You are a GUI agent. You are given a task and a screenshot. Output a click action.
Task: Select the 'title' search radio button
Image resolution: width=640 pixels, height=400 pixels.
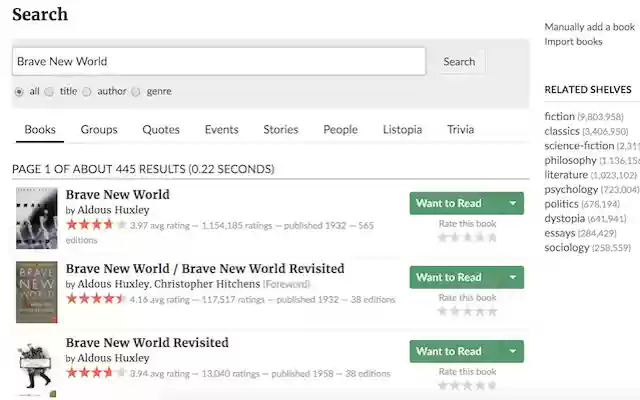click(x=49, y=91)
